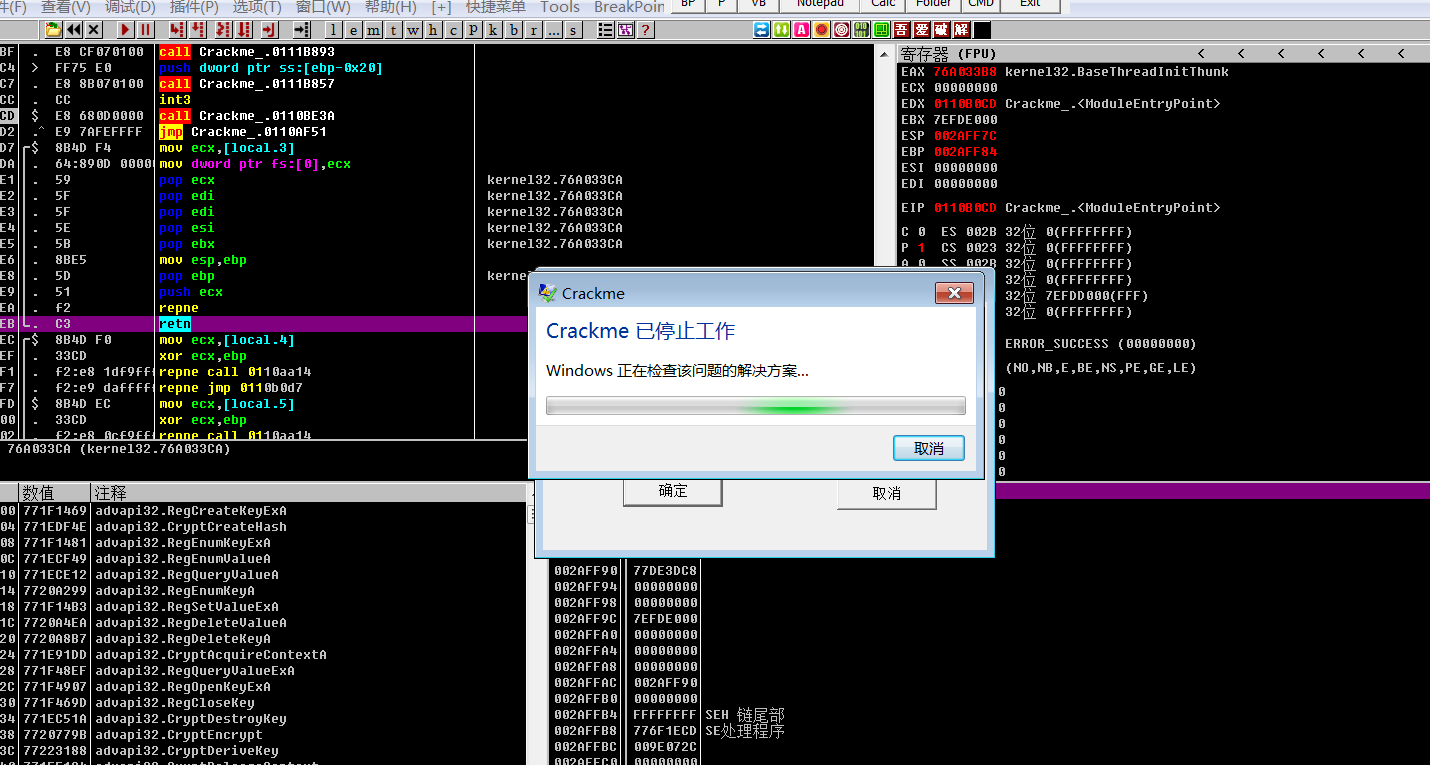The image size is (1430, 765).
Task: Open debugging options via the list icon
Action: [x=605, y=30]
